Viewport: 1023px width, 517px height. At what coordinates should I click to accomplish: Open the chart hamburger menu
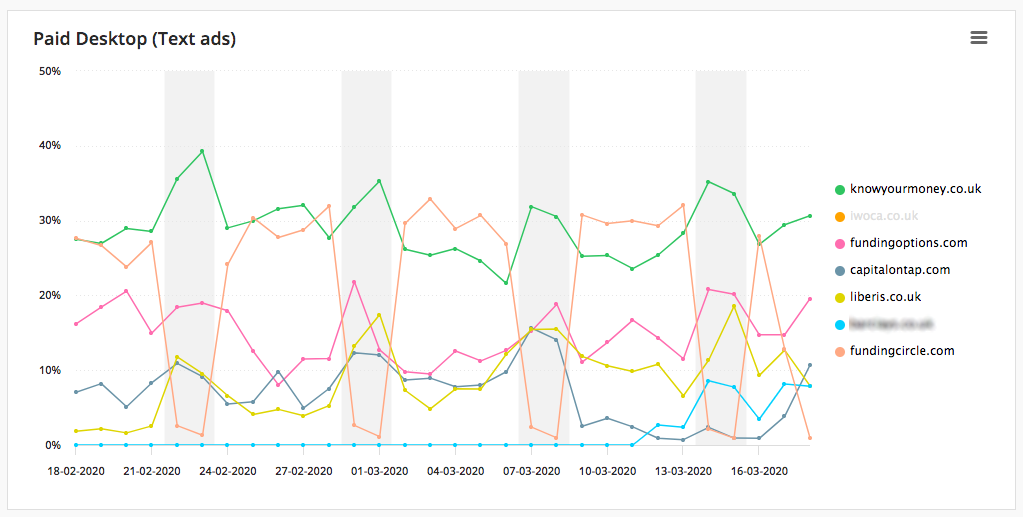[979, 38]
